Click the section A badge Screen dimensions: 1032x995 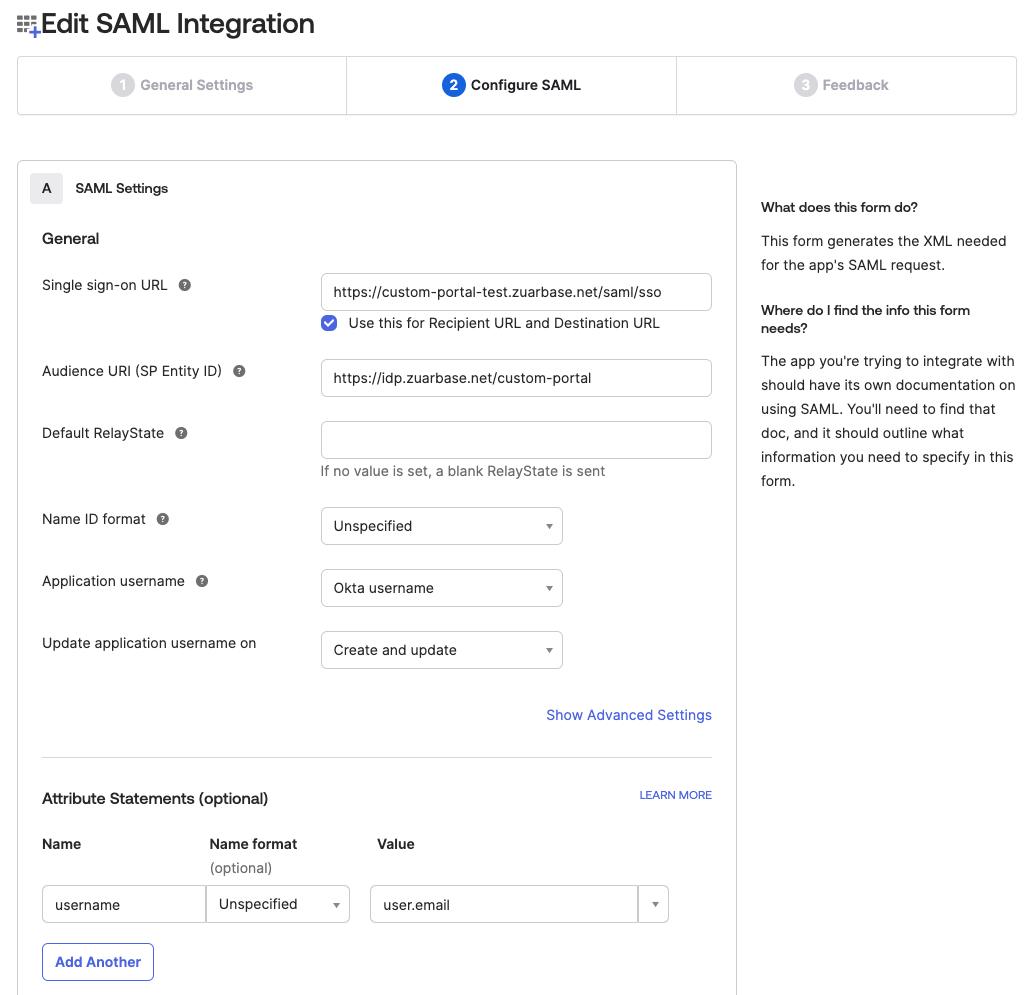click(x=47, y=188)
